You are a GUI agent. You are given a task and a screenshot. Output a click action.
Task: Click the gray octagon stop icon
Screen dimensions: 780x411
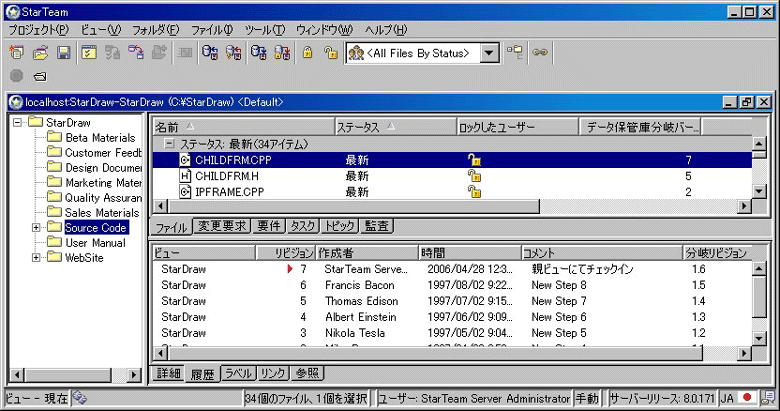16,76
